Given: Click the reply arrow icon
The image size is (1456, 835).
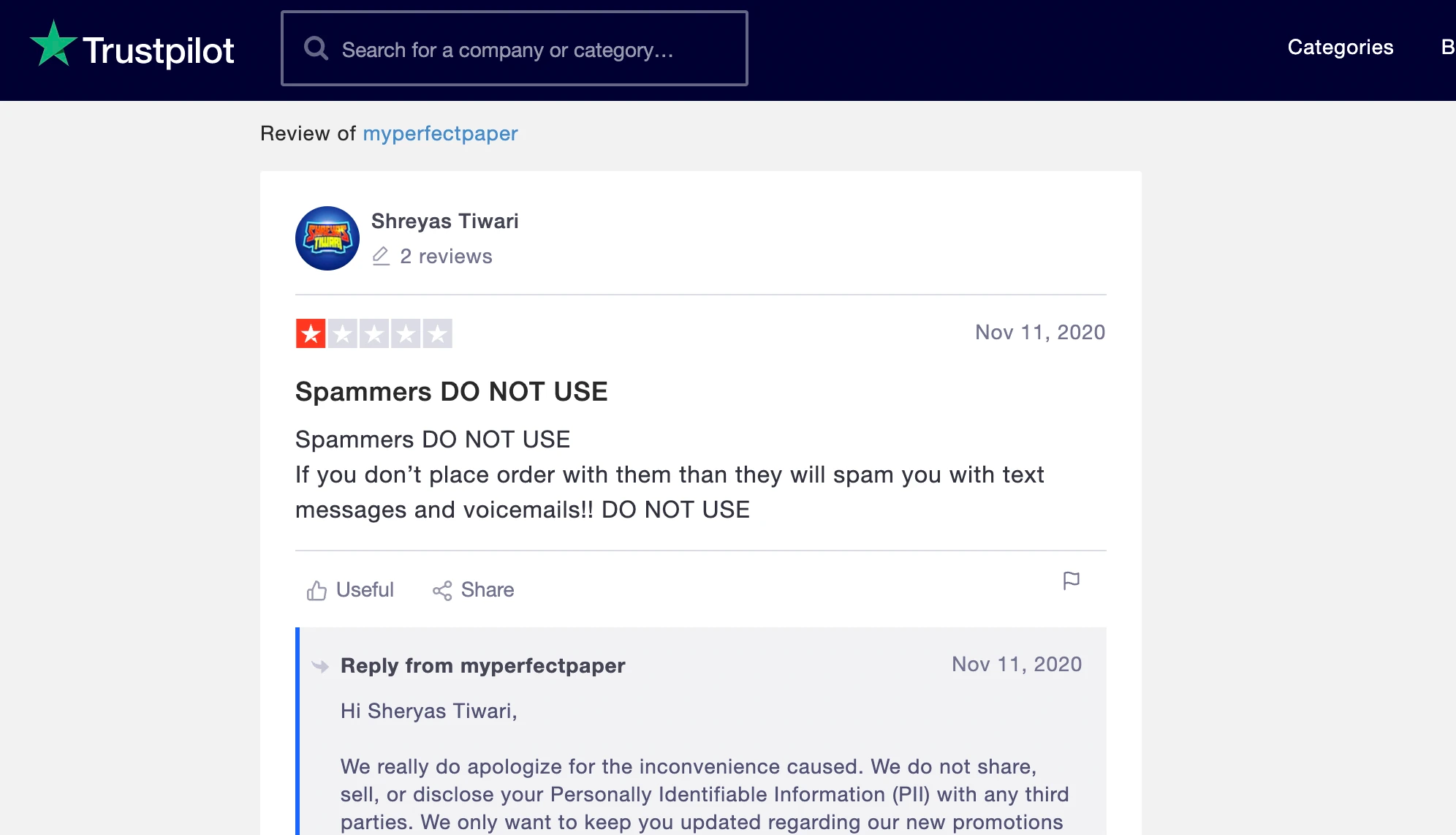Looking at the screenshot, I should click(x=320, y=666).
